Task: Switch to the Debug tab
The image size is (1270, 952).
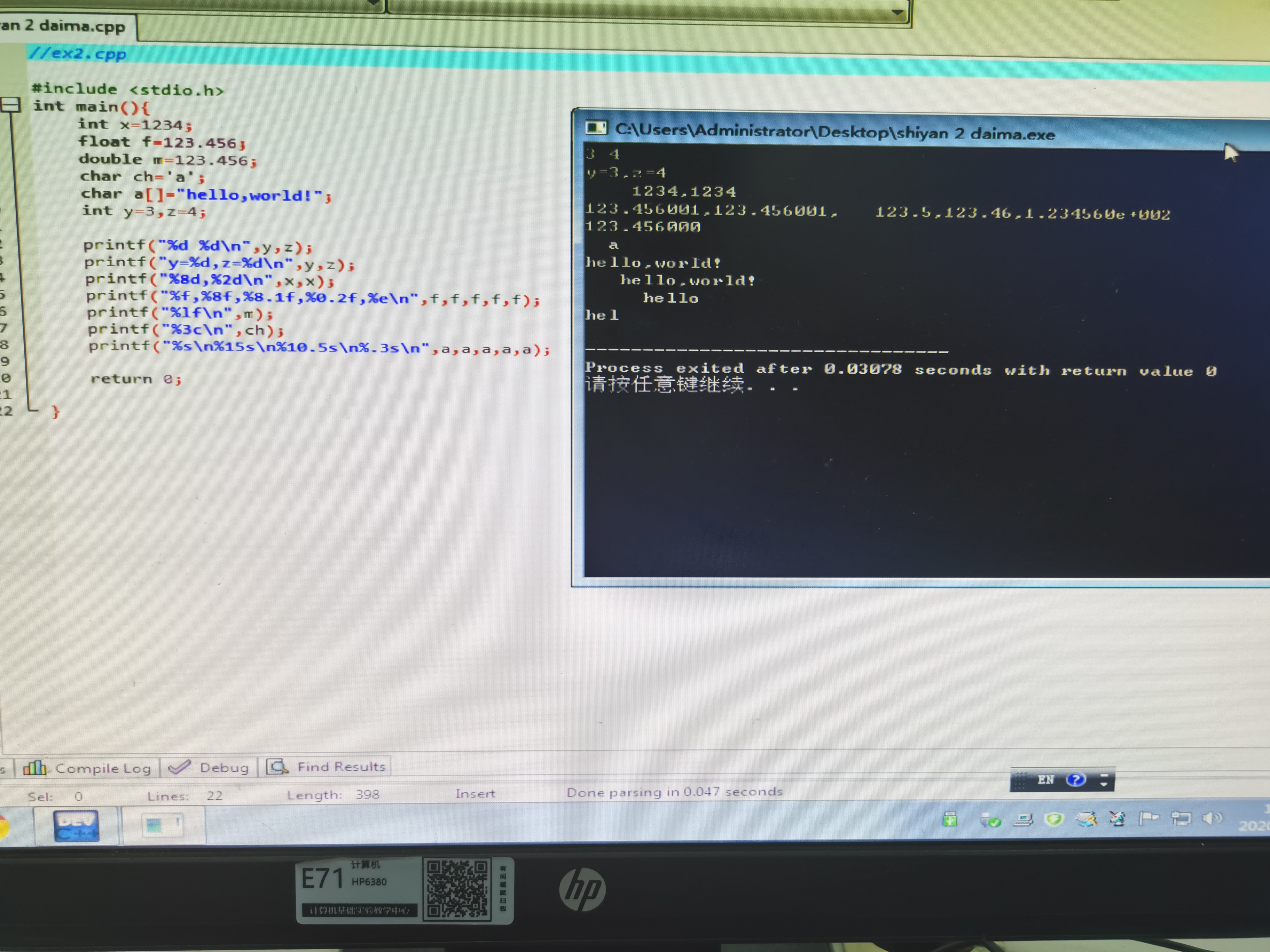Action: pos(209,767)
